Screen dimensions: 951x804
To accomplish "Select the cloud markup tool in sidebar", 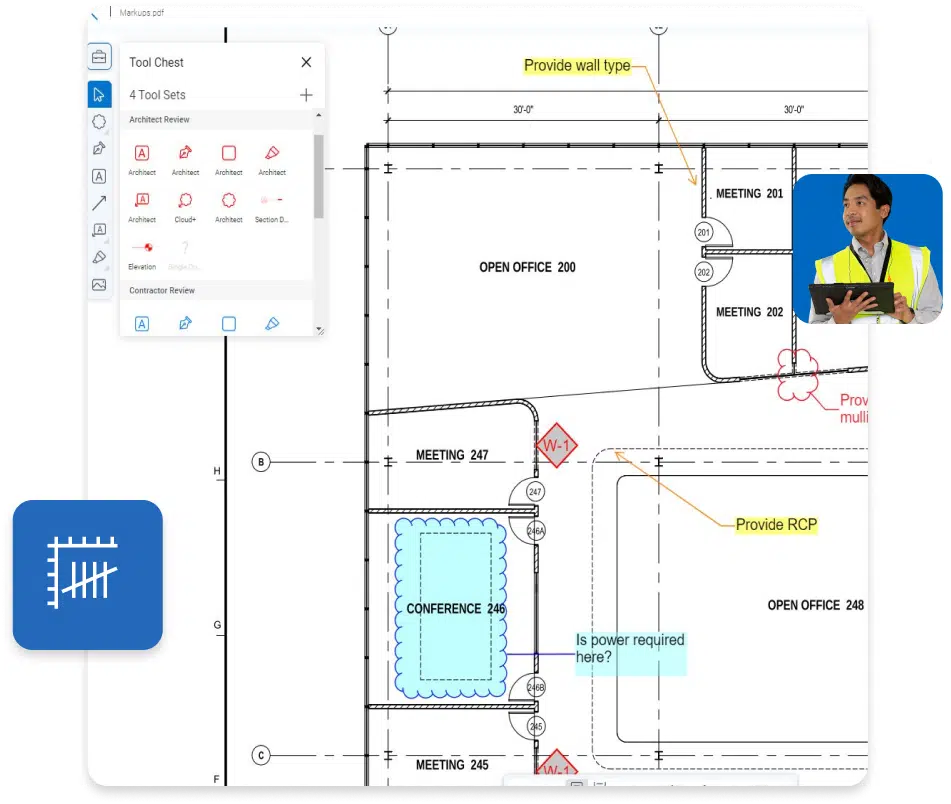I will point(99,122).
